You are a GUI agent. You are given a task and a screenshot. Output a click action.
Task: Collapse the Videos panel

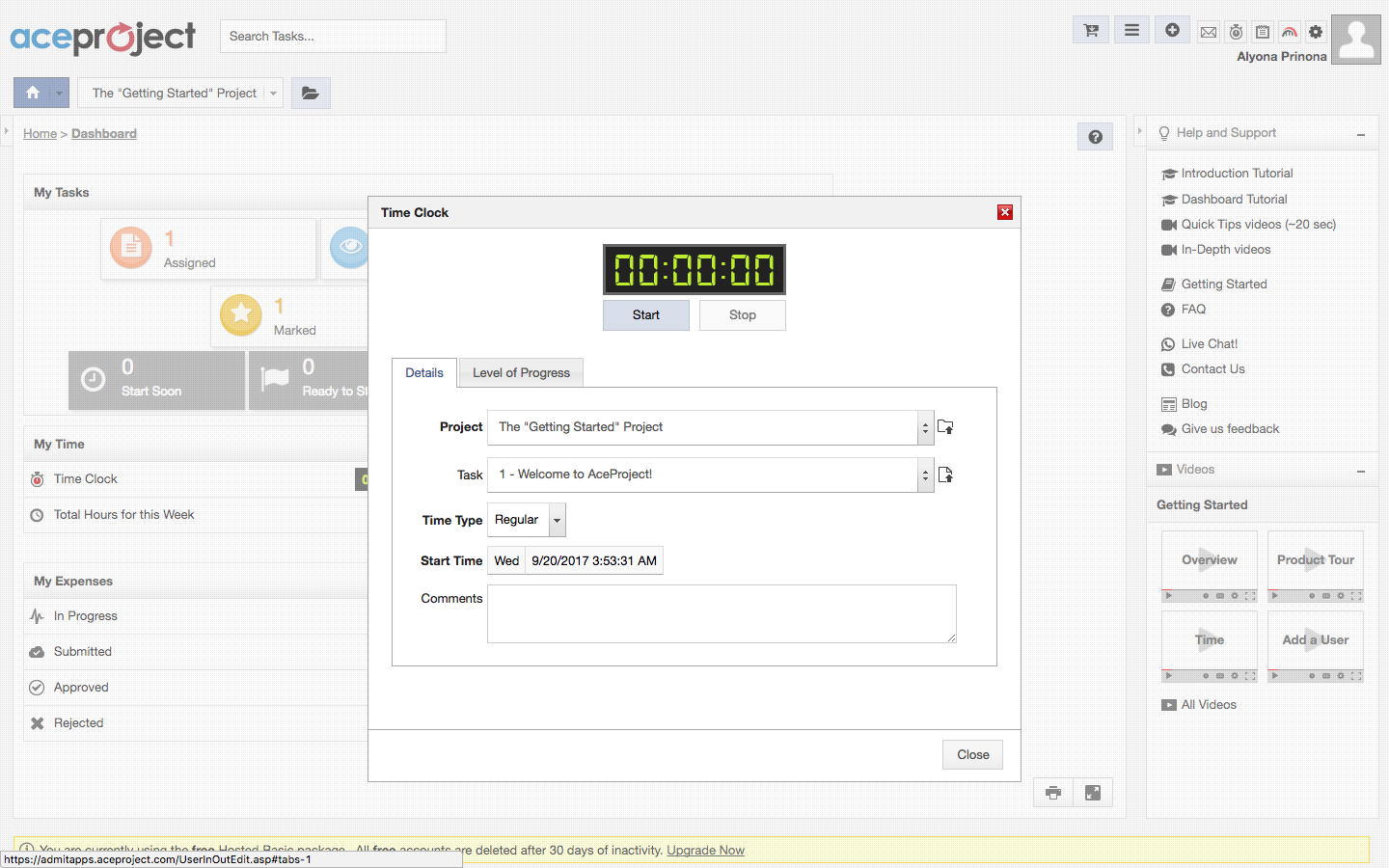pos(1361,471)
